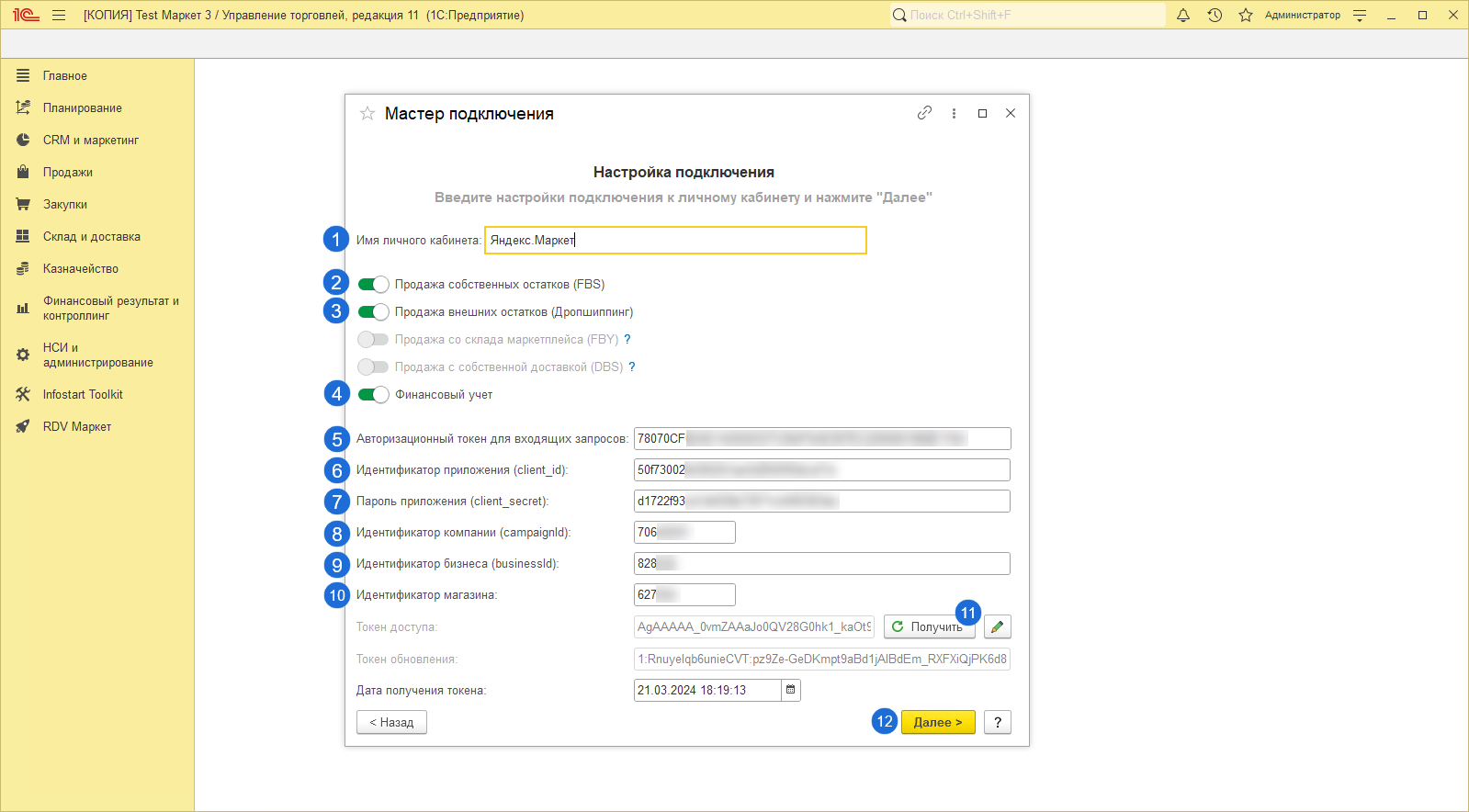This screenshot has width=1469, height=812.
Task: Open favorites star in title bar
Action: pyautogui.click(x=1246, y=15)
